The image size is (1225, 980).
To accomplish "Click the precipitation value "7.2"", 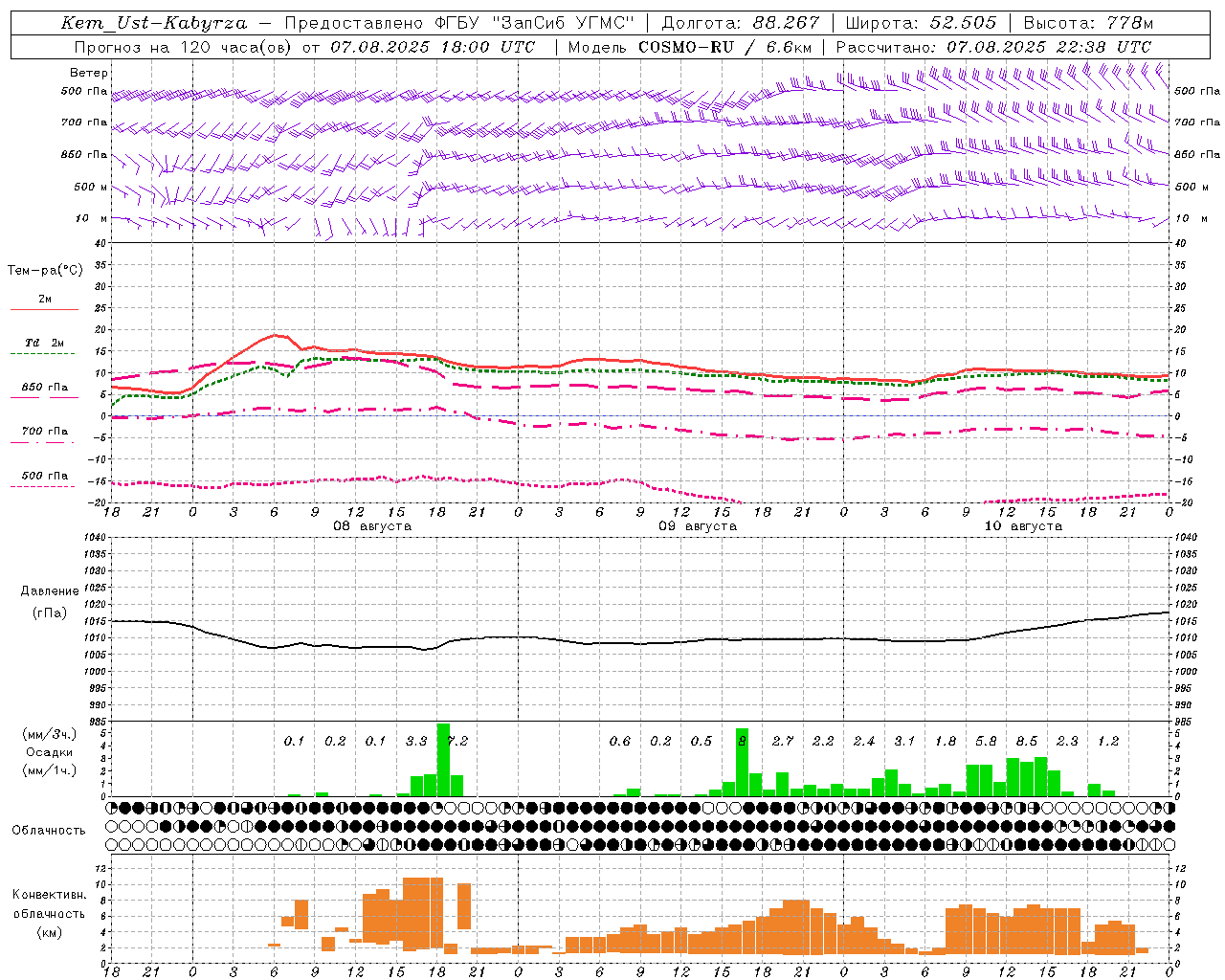I will pyautogui.click(x=457, y=742).
